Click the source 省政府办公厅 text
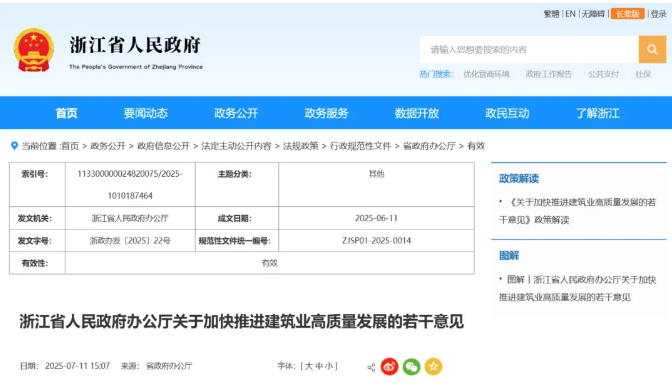 pyautogui.click(x=169, y=366)
